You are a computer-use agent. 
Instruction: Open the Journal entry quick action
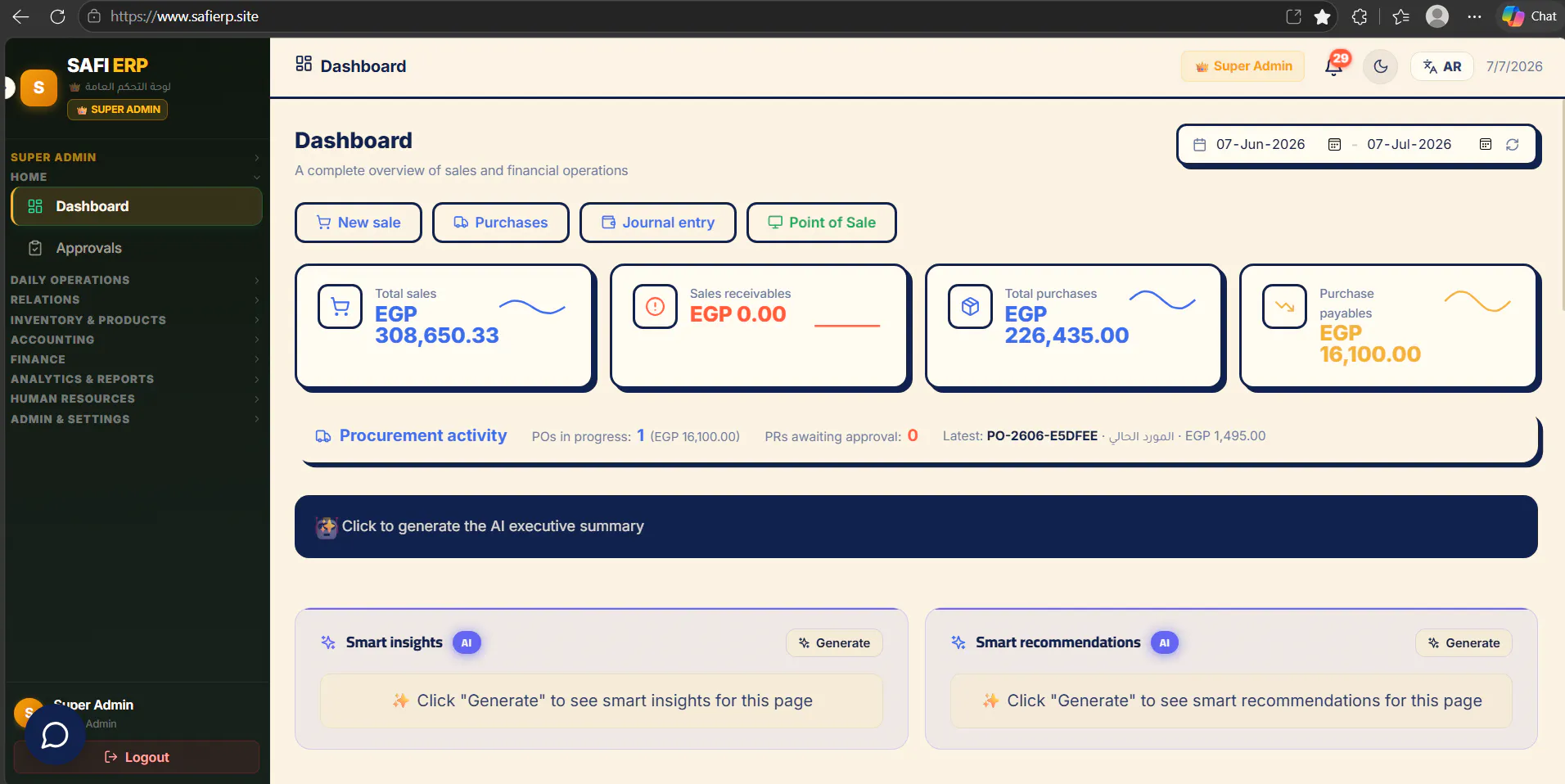[658, 223]
